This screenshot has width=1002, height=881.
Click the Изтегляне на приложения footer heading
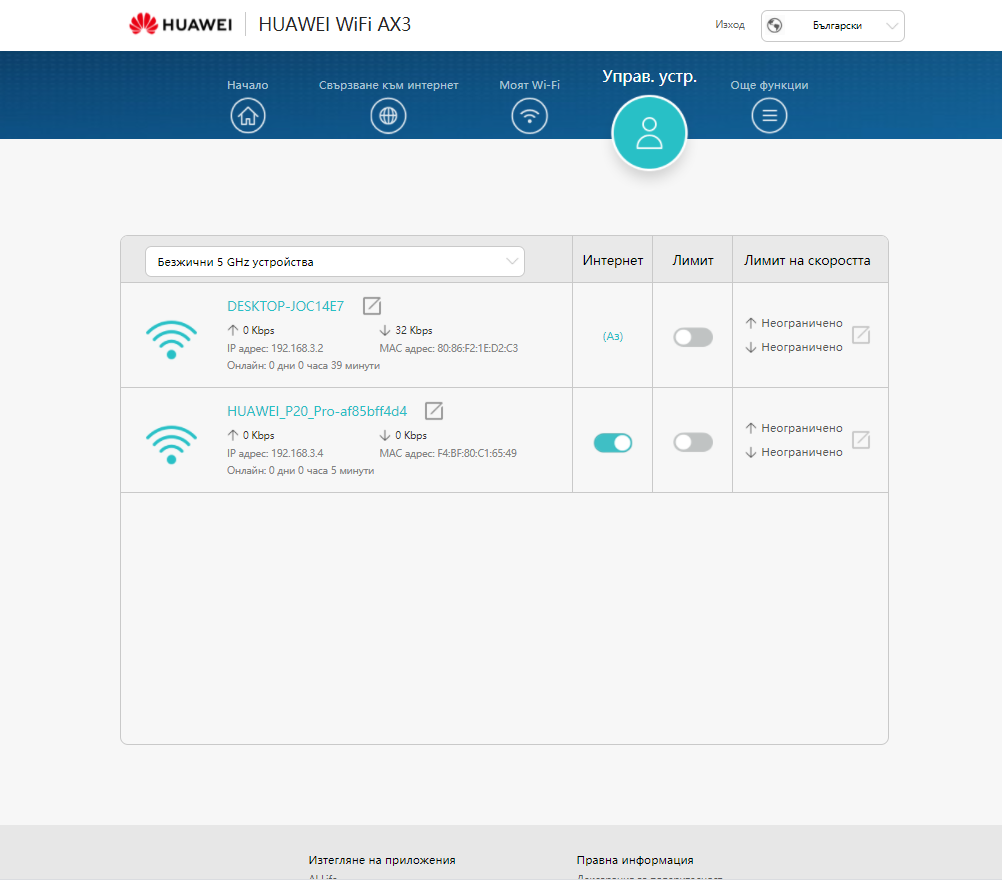(382, 860)
